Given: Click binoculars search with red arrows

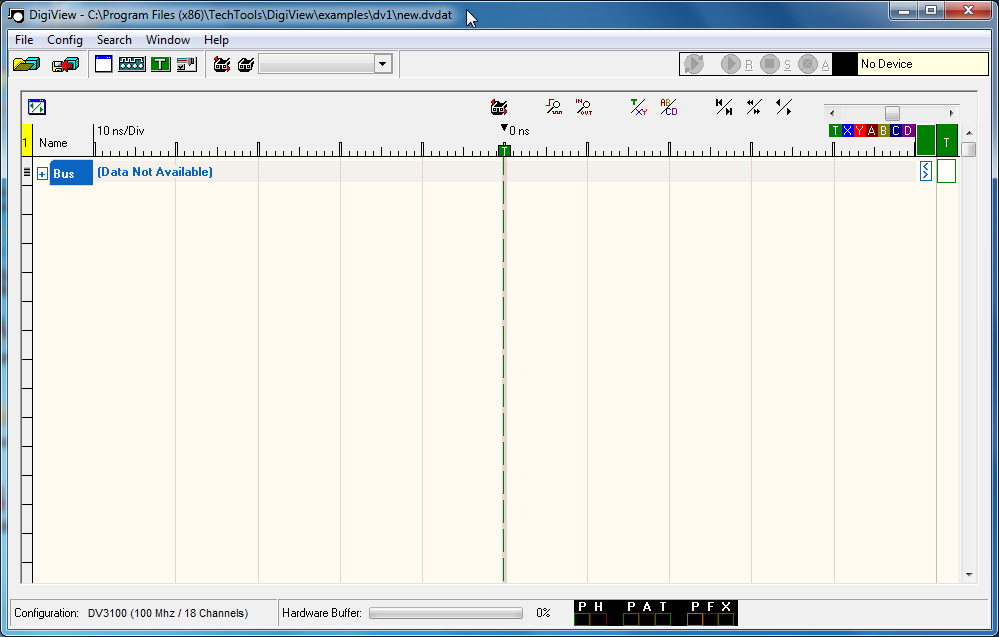Looking at the screenshot, I should tap(222, 64).
